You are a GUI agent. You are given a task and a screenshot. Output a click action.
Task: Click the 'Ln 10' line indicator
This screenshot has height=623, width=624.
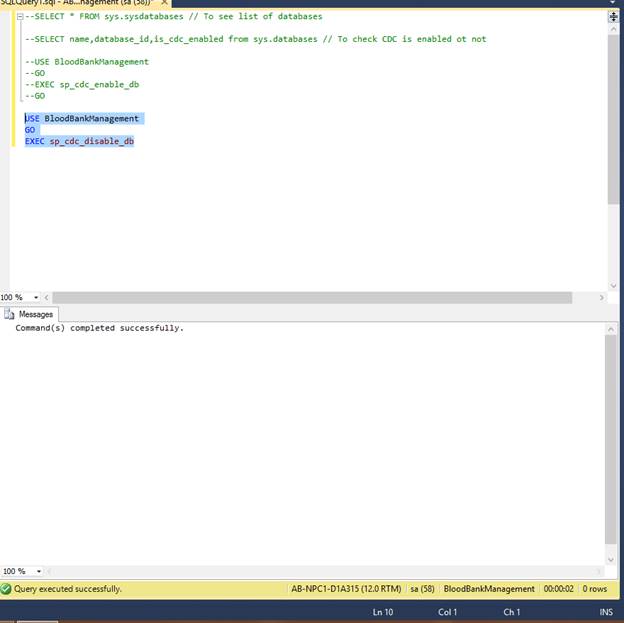tap(382, 612)
